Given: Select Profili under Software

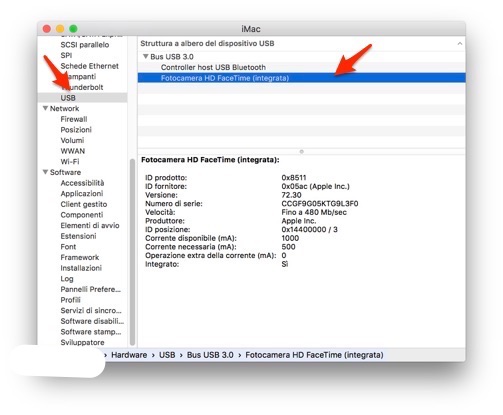Looking at the screenshot, I should point(70,300).
